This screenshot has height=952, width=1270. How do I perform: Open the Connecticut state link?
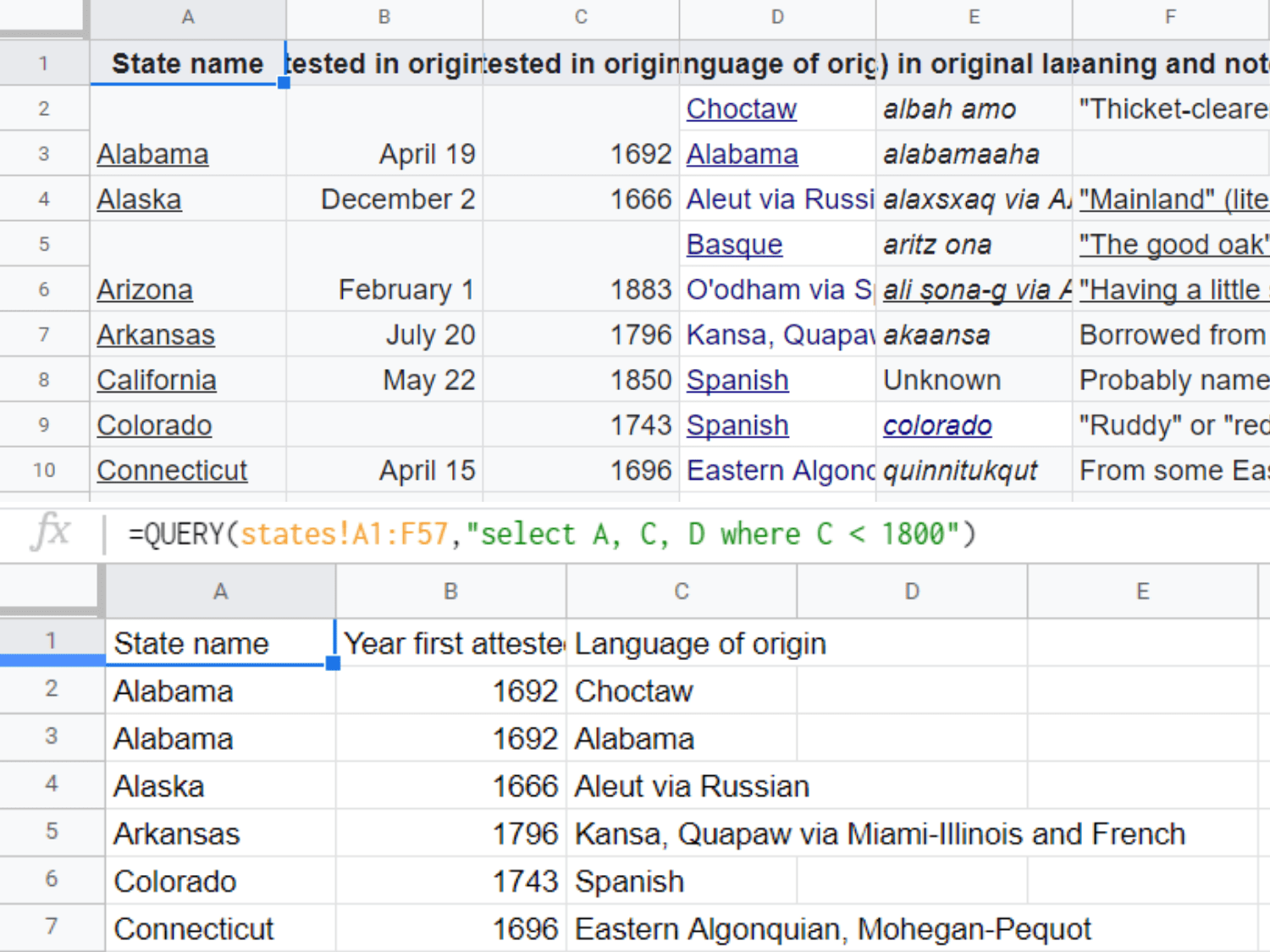(x=172, y=470)
